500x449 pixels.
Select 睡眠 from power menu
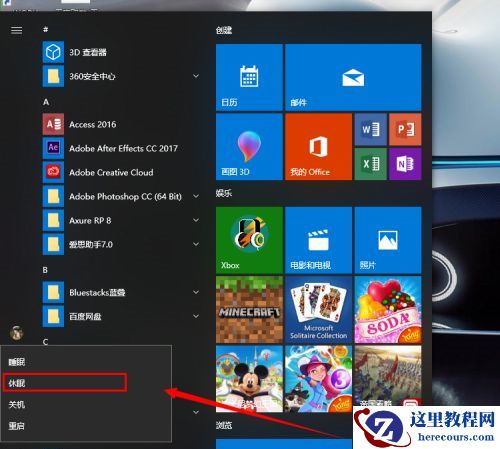[86, 362]
